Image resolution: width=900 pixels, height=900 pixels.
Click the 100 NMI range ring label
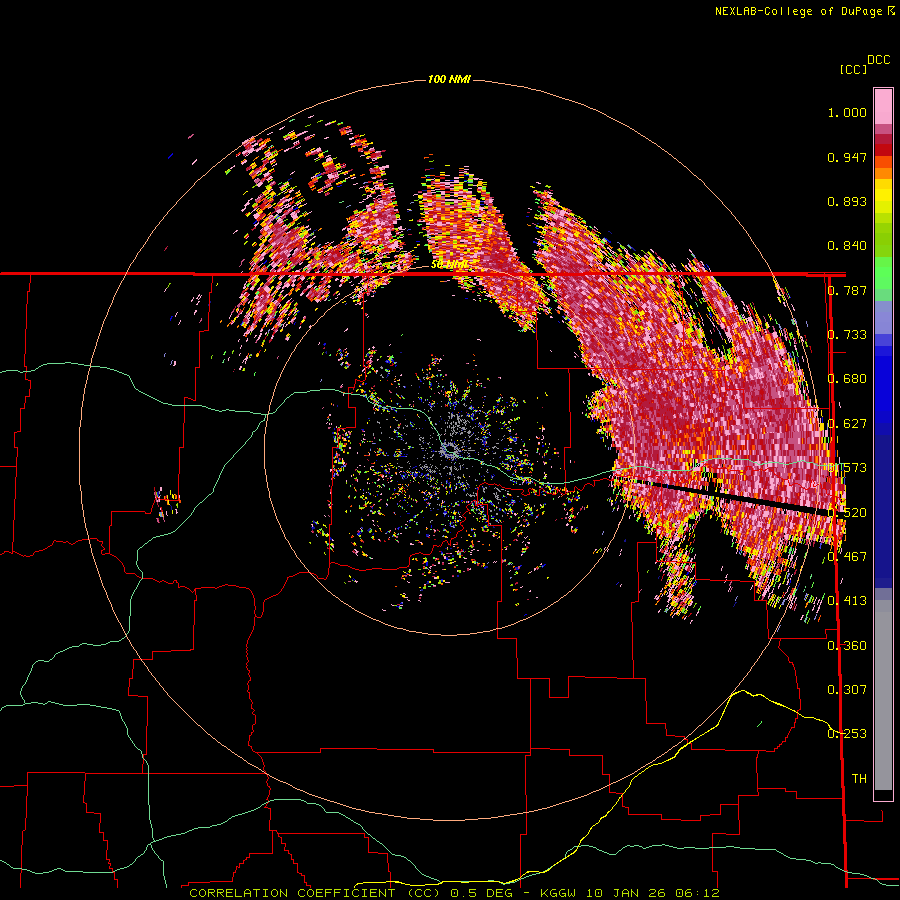tap(449, 79)
